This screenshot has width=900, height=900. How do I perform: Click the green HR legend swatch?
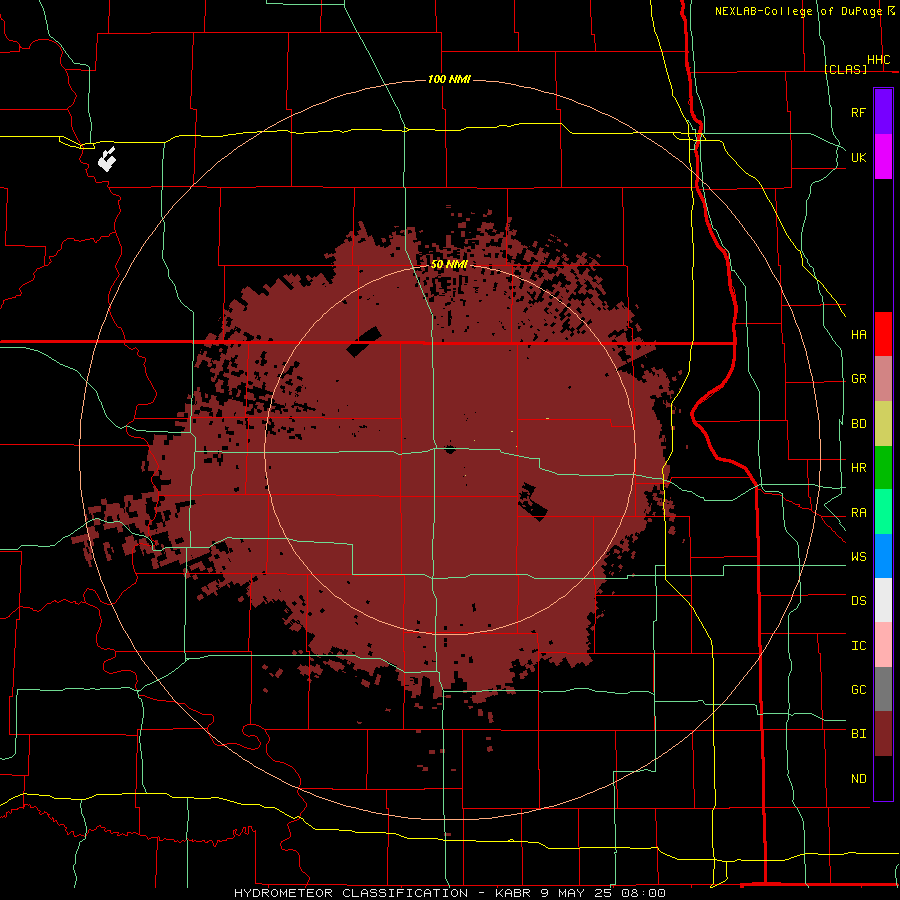pos(883,468)
